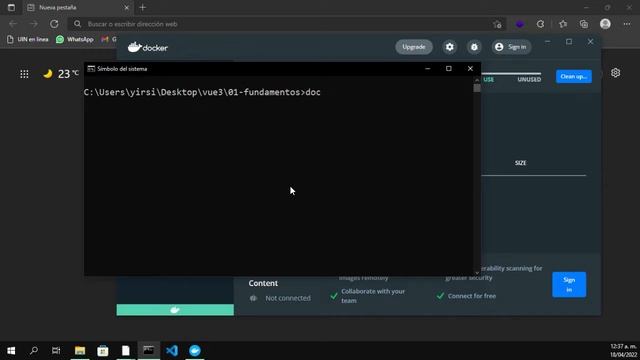Filter Docker images by UNUSED
The width and height of the screenshot is (640, 360).
pyautogui.click(x=529, y=79)
